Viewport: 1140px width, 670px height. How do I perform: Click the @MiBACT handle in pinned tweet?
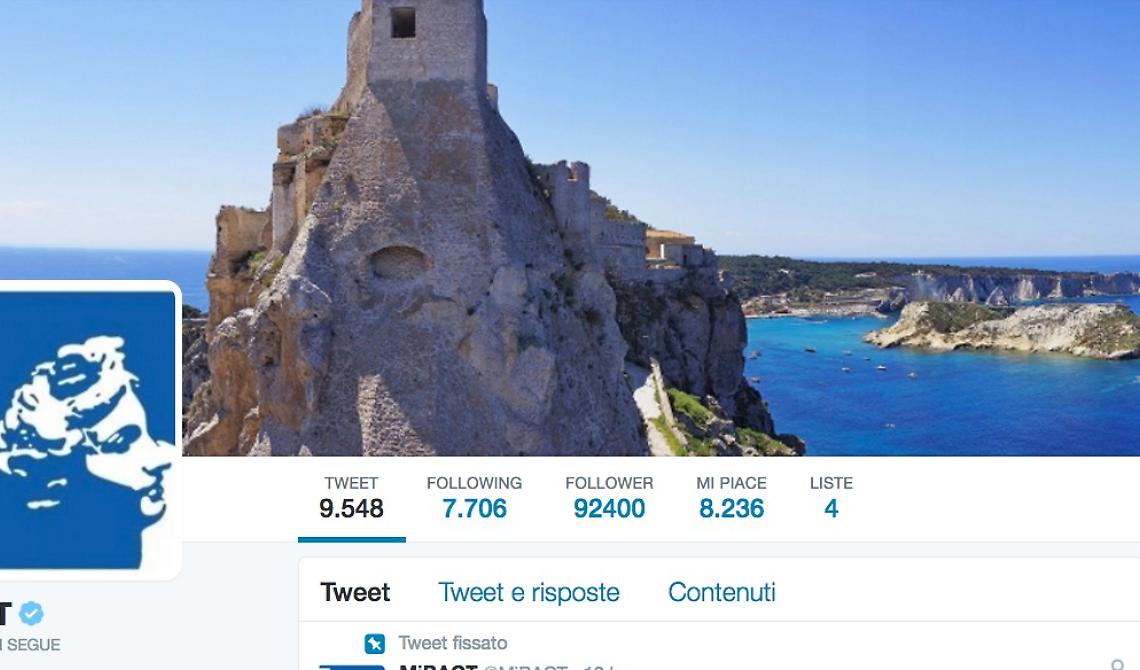click(525, 666)
